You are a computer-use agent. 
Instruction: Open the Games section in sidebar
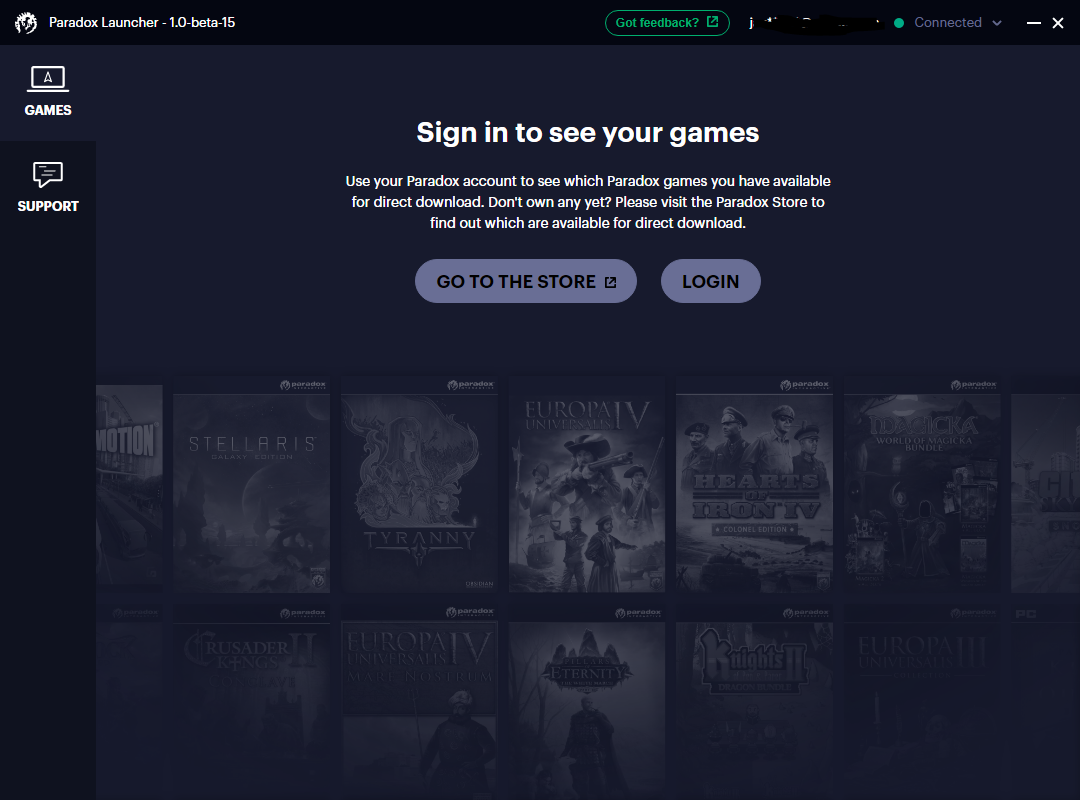click(48, 92)
